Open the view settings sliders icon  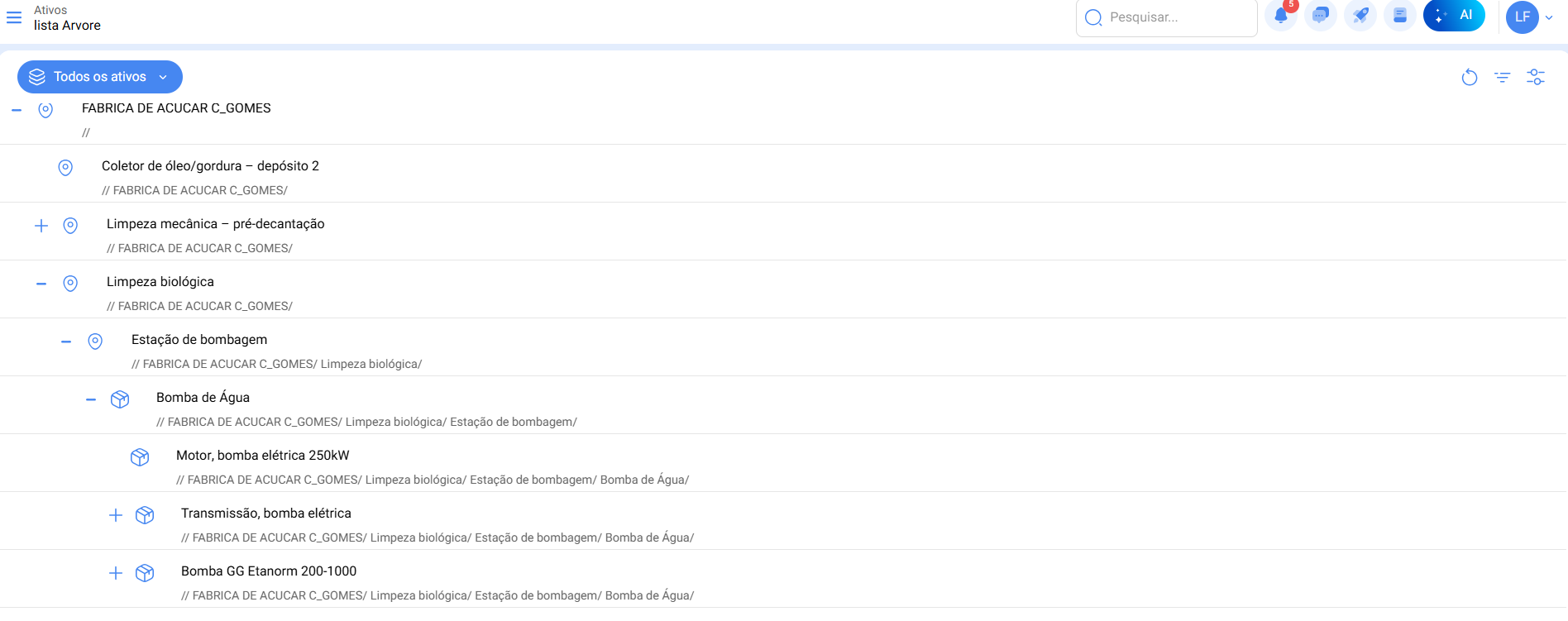pos(1536,77)
